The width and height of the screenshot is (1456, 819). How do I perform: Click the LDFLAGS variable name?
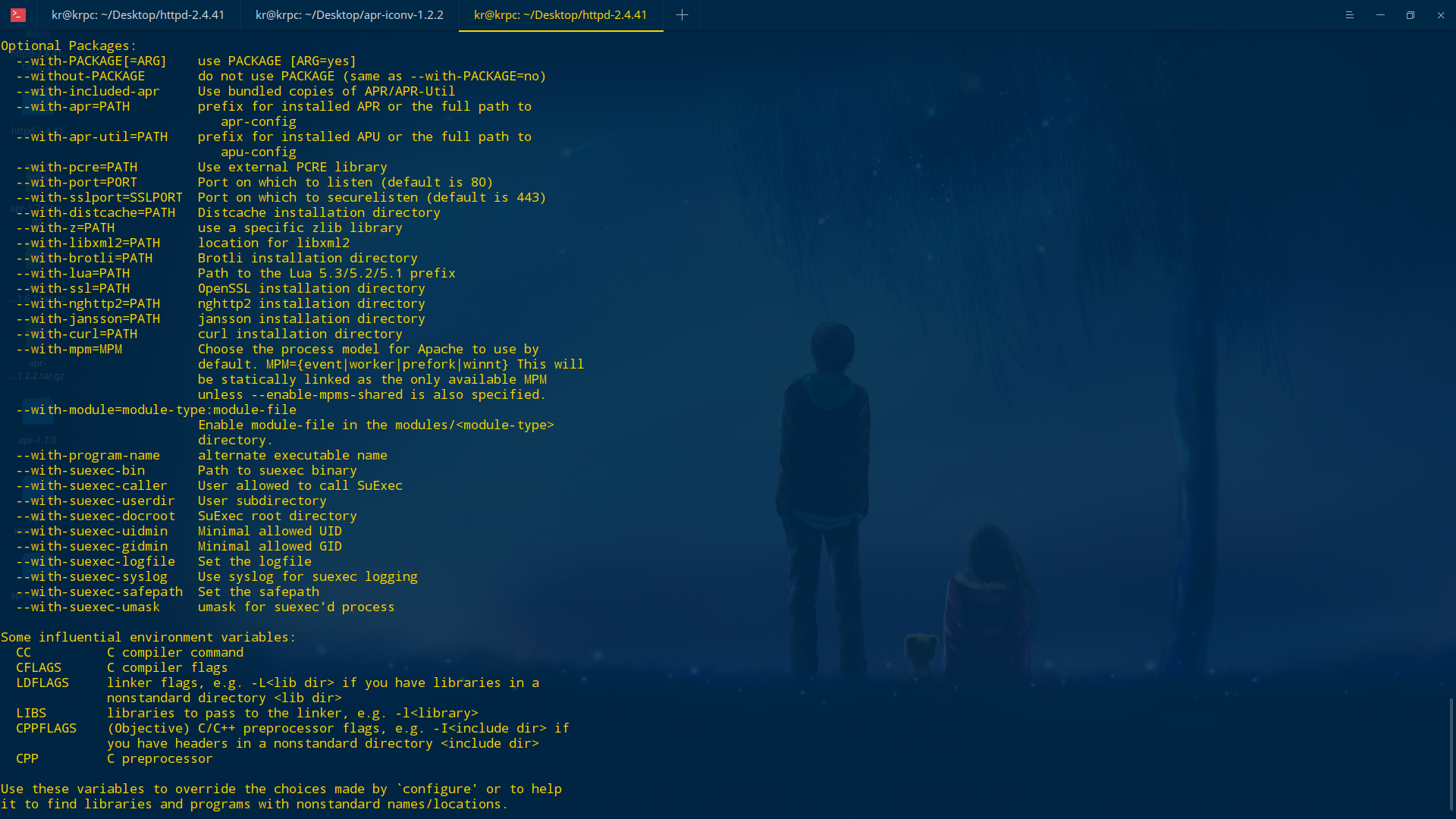pos(42,682)
